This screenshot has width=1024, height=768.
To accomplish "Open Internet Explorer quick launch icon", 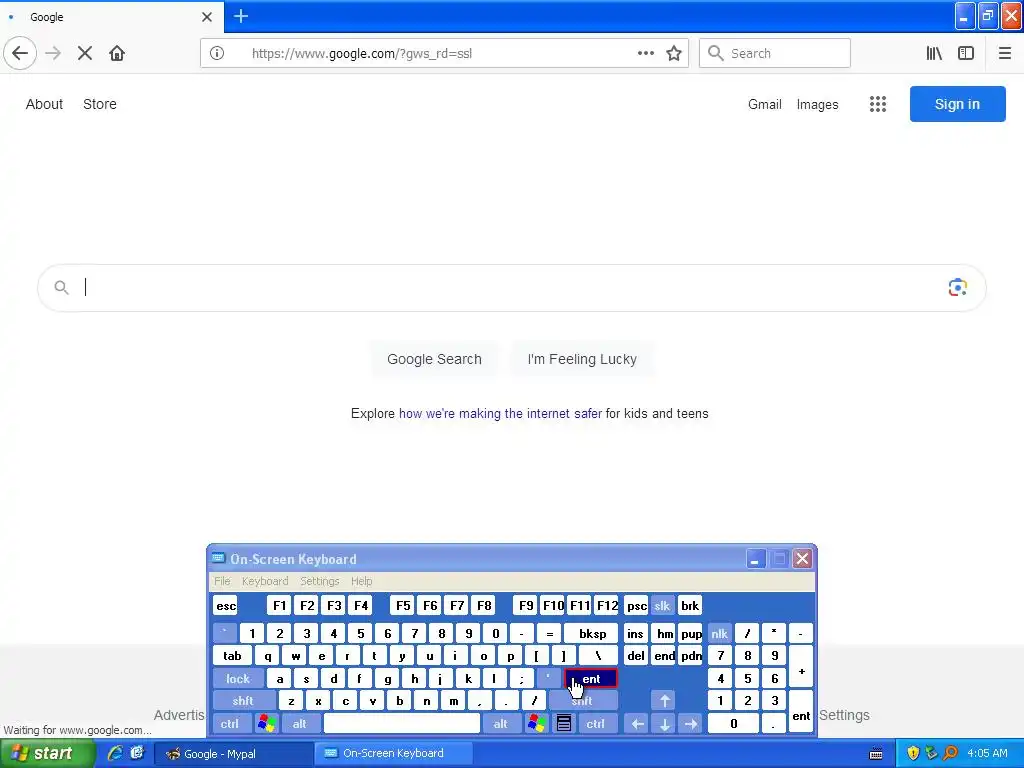I will pos(115,753).
